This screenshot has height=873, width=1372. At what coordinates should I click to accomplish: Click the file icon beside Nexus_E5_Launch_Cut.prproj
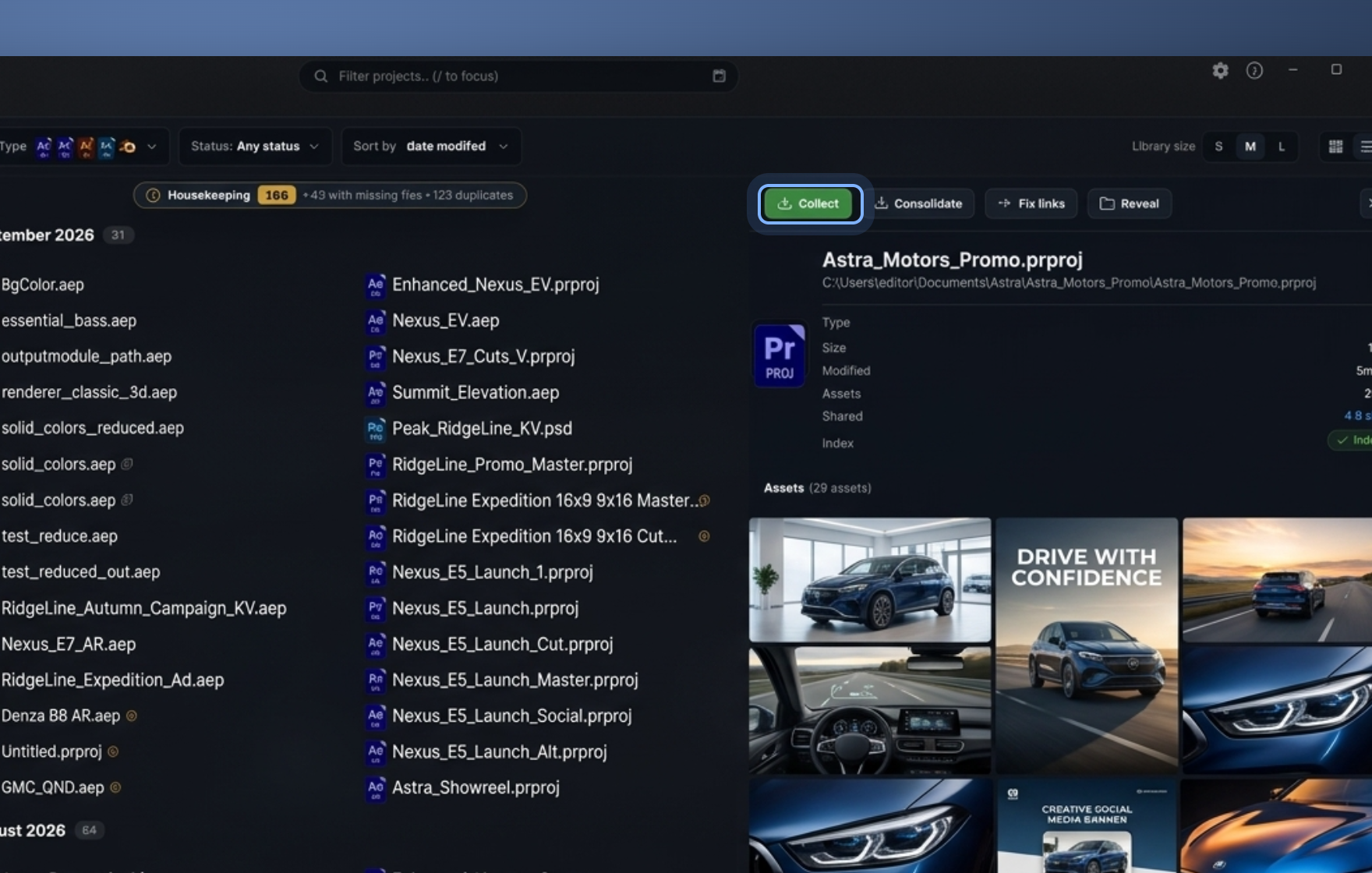pos(375,644)
